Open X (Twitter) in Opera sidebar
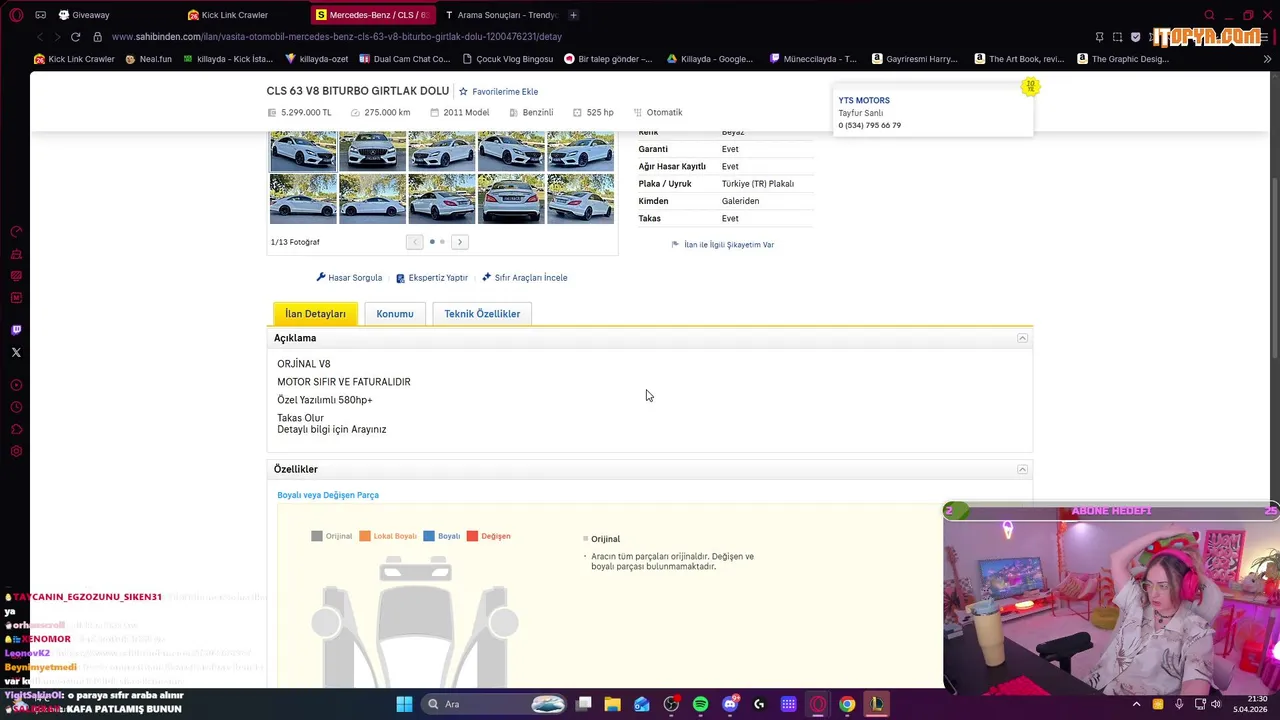This screenshot has height=720, width=1280. 16,352
